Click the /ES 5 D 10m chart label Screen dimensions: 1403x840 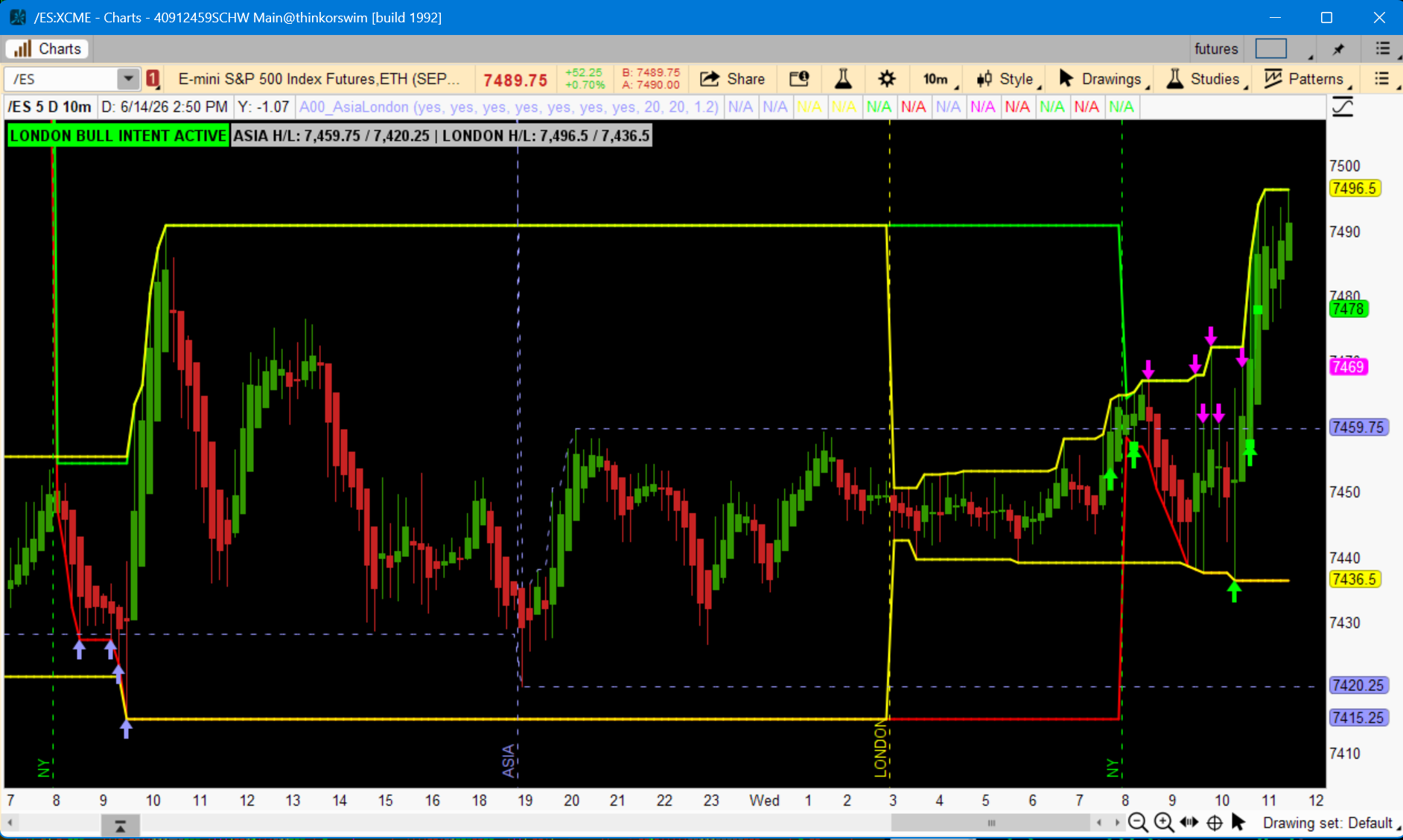[49, 107]
